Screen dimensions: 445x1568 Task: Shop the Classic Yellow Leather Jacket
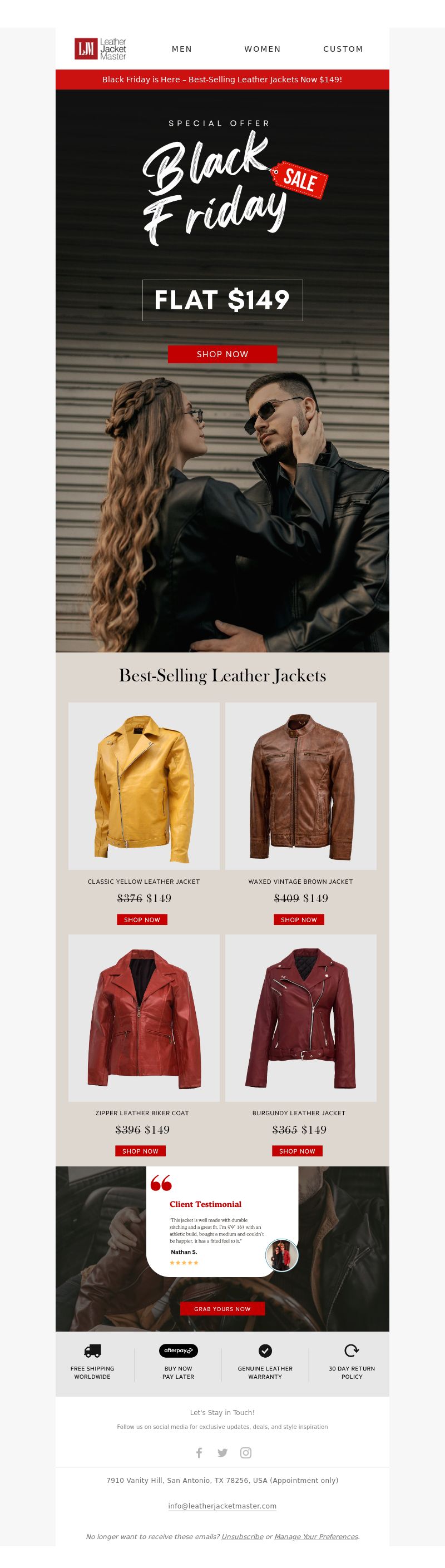click(x=142, y=920)
